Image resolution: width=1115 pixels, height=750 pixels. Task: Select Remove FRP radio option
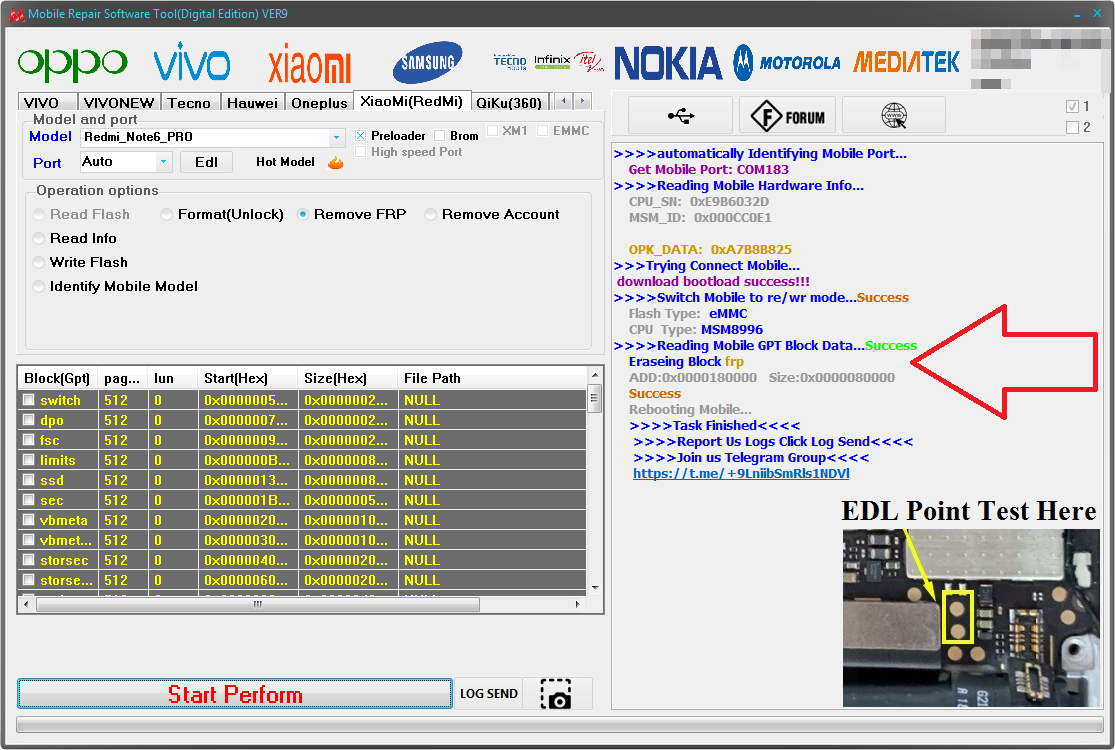303,215
